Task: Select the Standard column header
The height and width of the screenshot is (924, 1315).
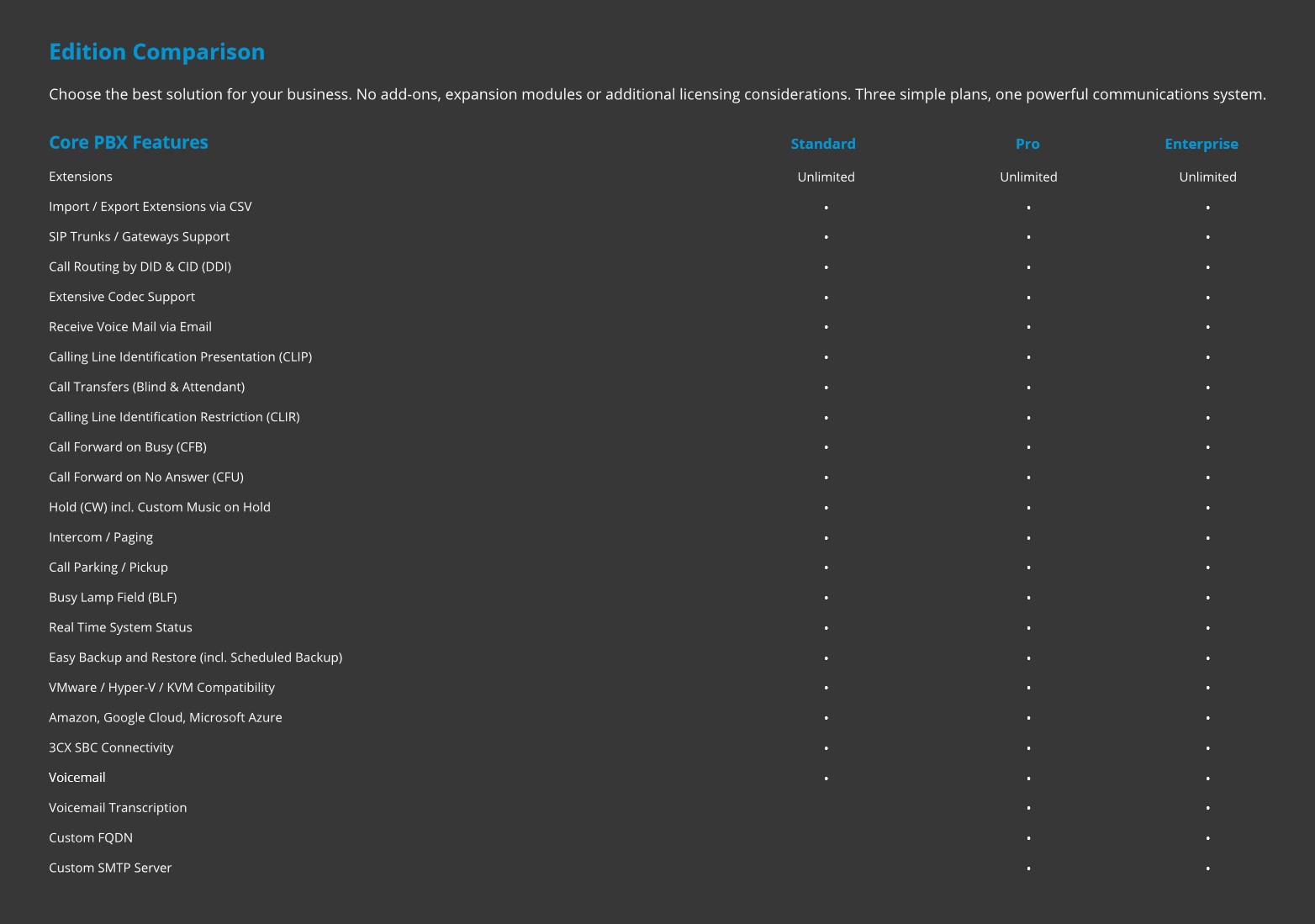Action: tap(822, 144)
